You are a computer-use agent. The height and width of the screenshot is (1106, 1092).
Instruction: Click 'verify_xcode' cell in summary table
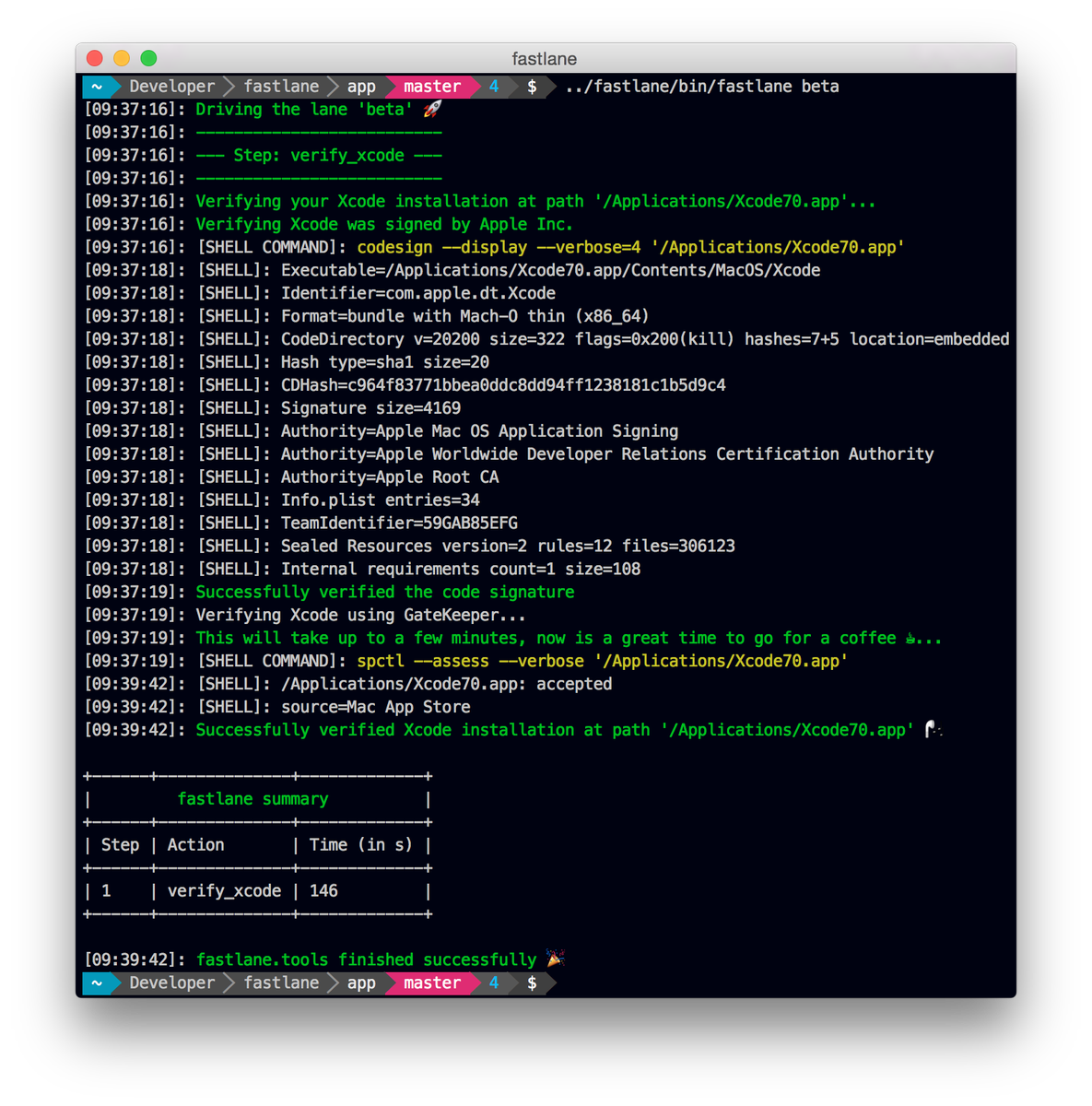pos(224,891)
